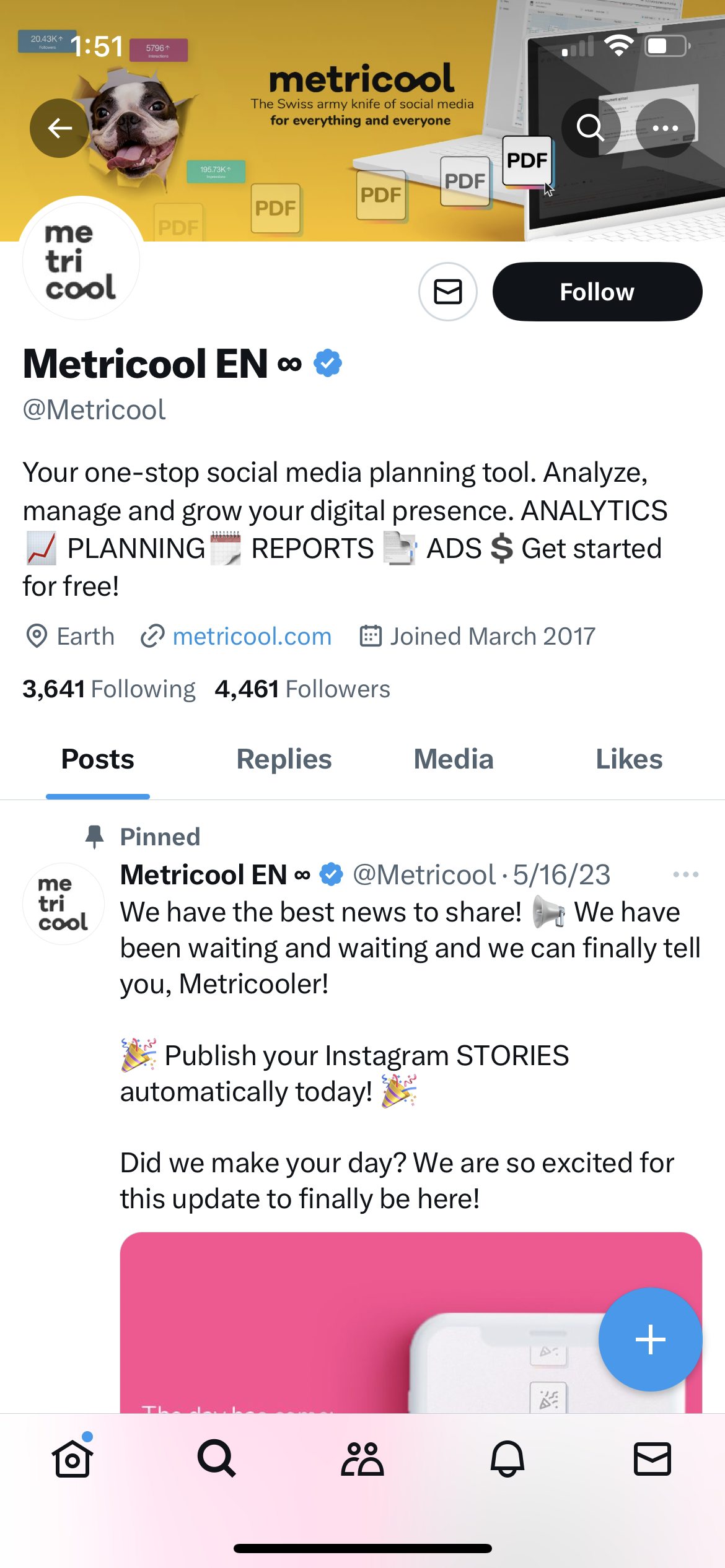The width and height of the screenshot is (725, 1568).
Task: Follow the Metricool EN account
Action: tap(597, 292)
